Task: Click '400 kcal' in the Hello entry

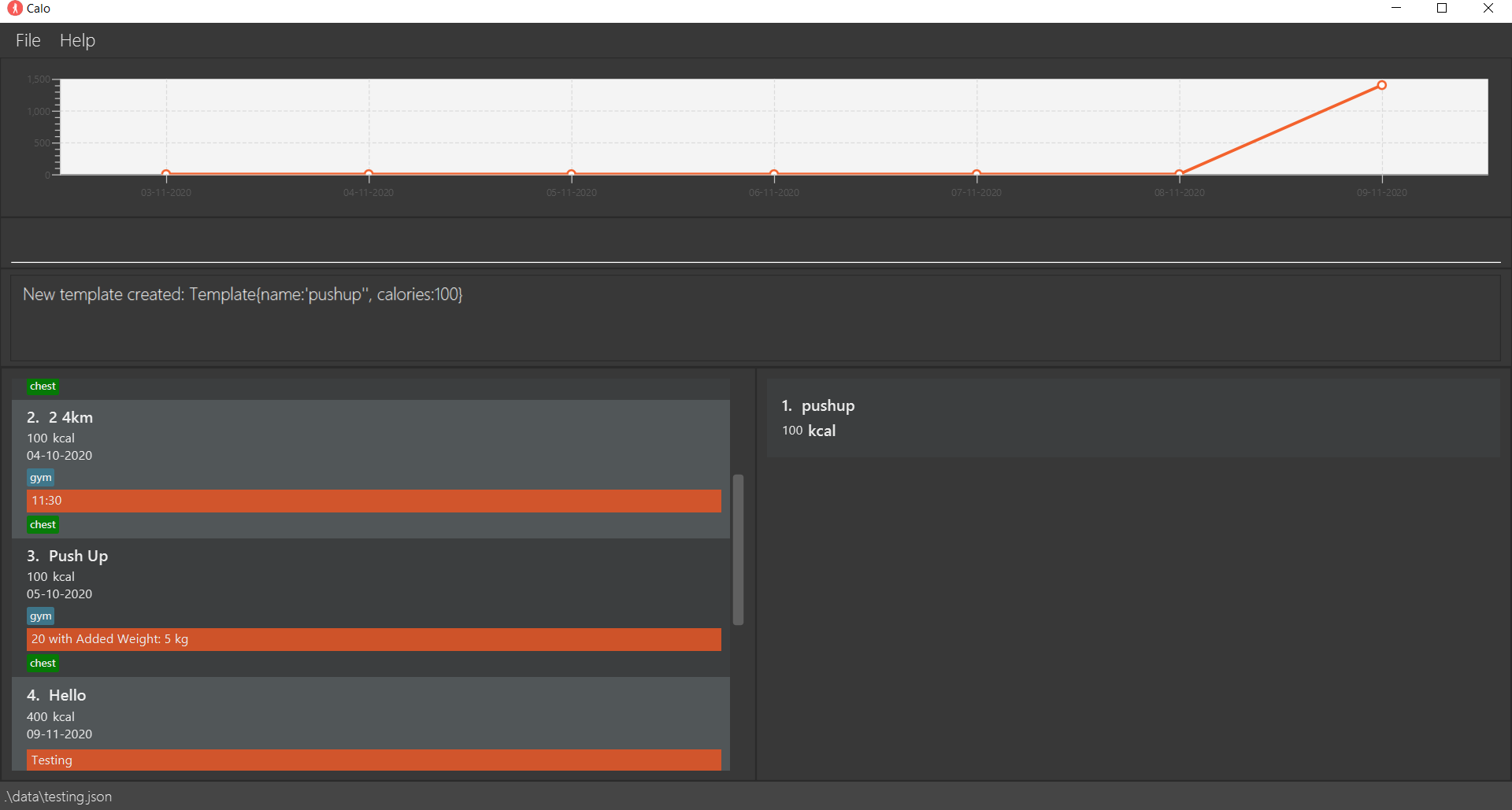Action: click(51, 717)
